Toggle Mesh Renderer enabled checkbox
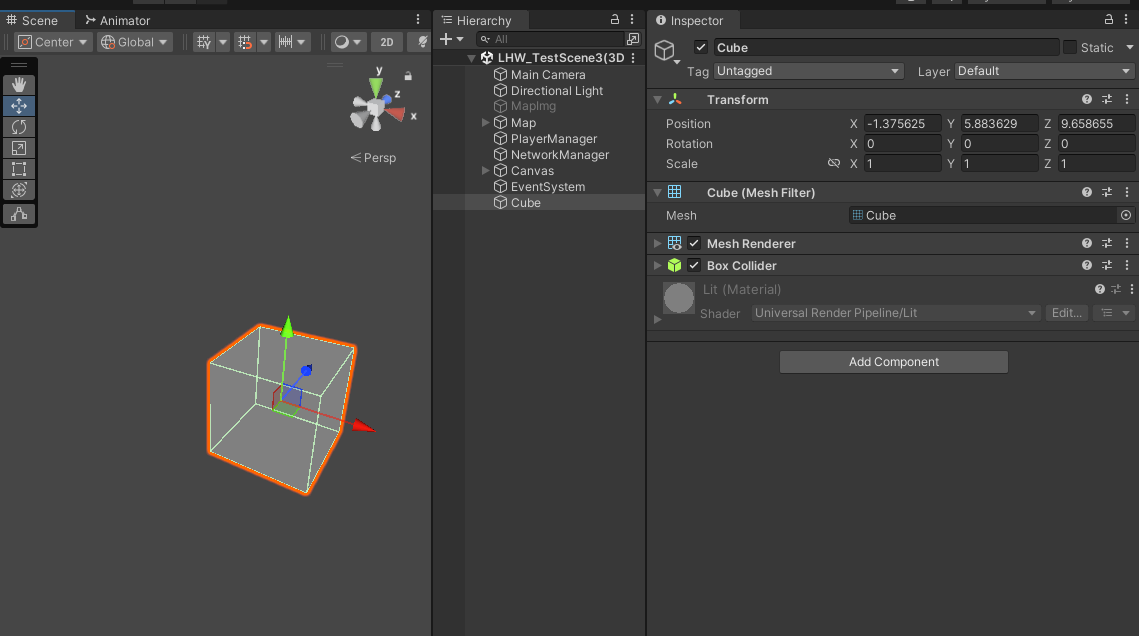 (x=694, y=243)
